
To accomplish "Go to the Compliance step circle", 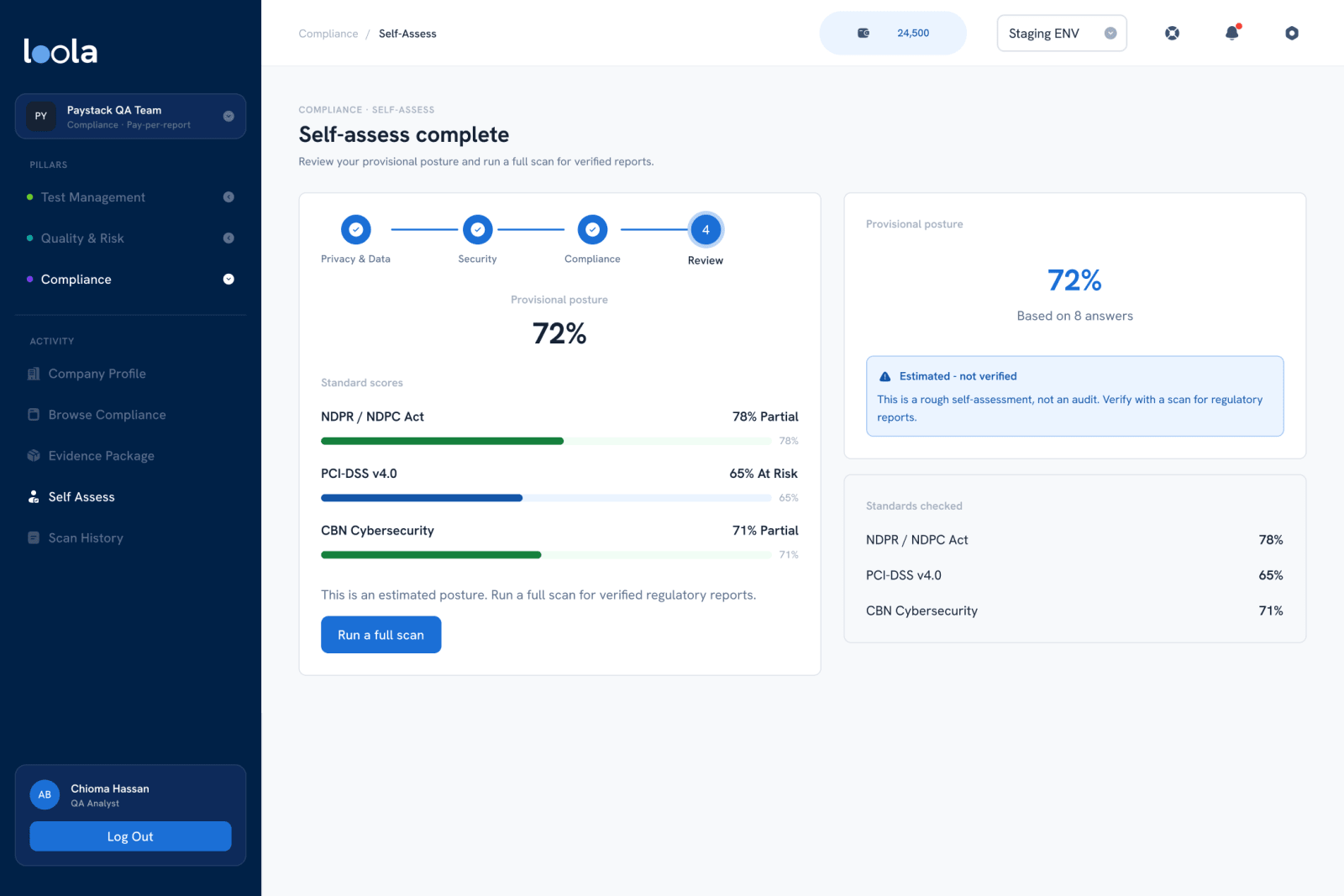I will click(592, 229).
